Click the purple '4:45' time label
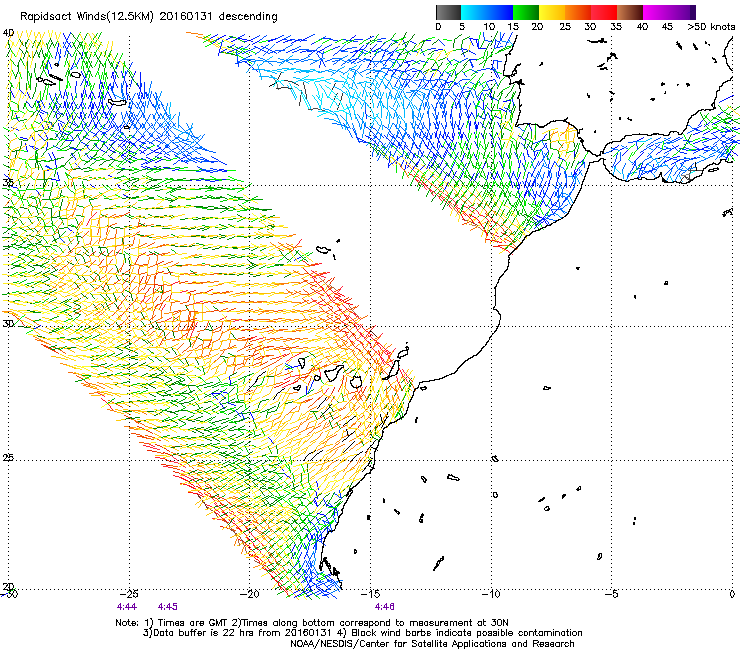 [168, 607]
